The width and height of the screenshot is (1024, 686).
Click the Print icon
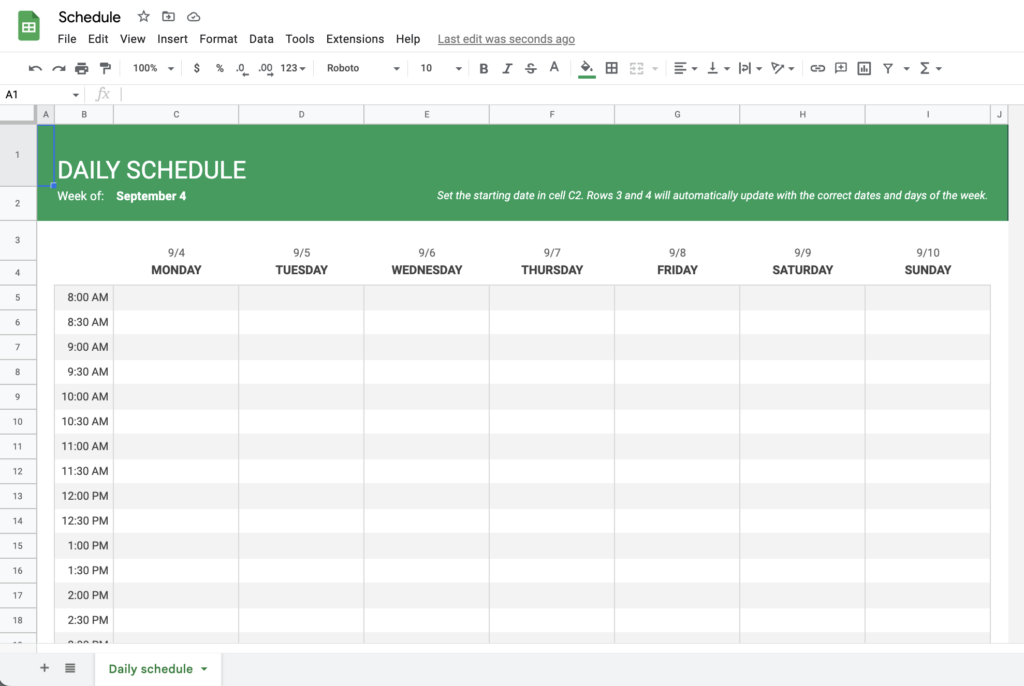pyautogui.click(x=81, y=68)
